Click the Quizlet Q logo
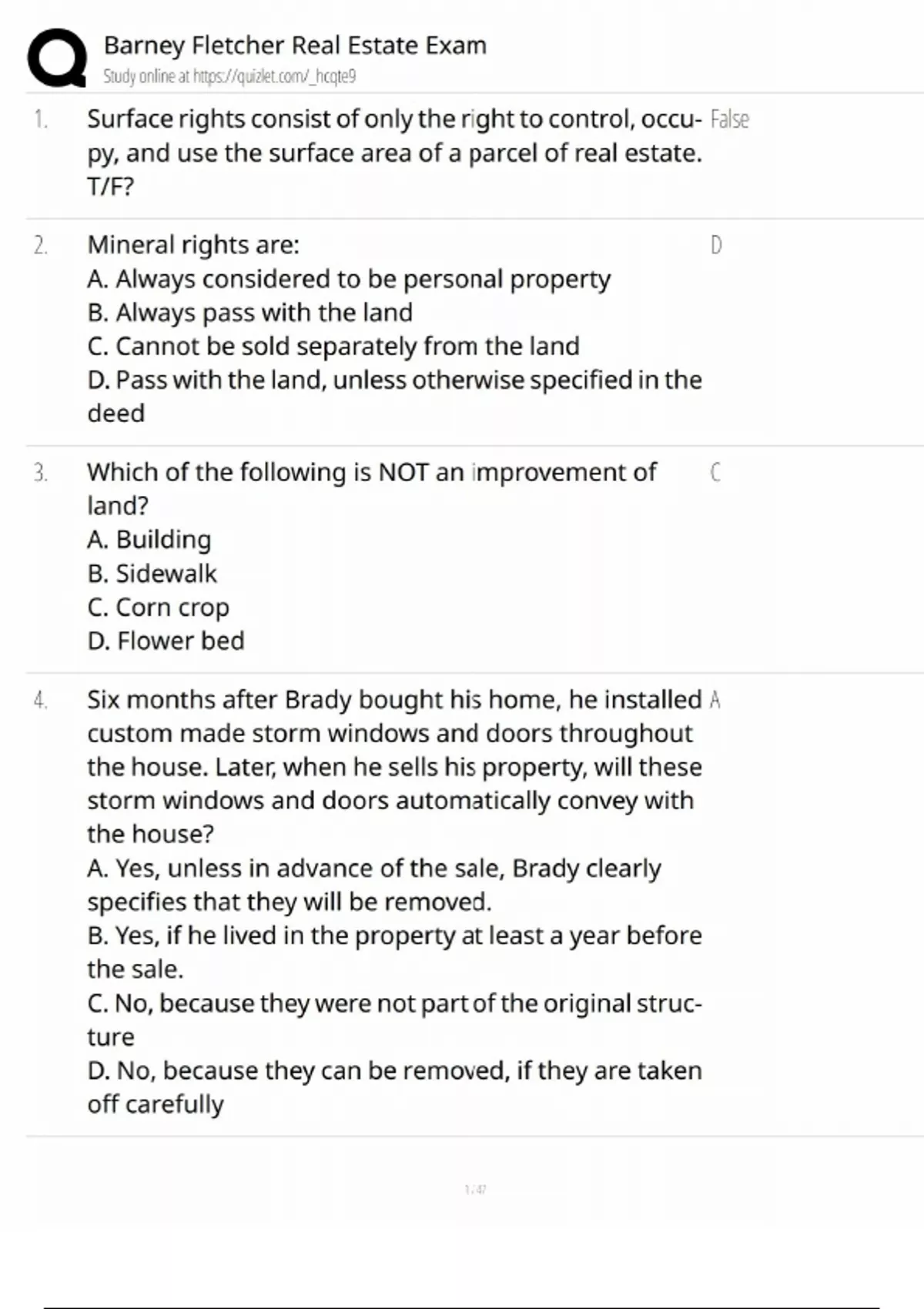 click(x=56, y=58)
